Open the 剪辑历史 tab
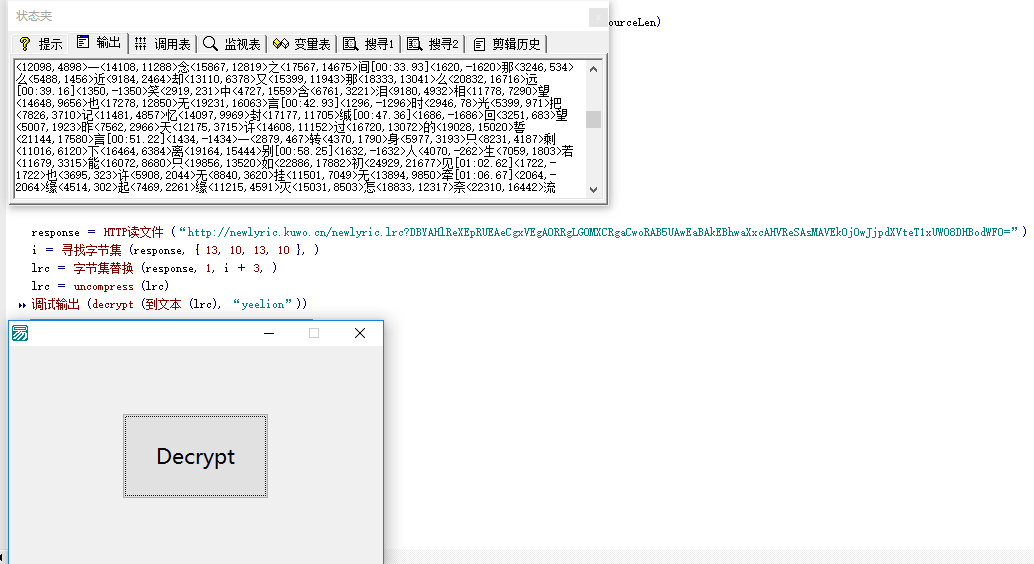Screen dimensions: 1034x564 tap(506, 44)
